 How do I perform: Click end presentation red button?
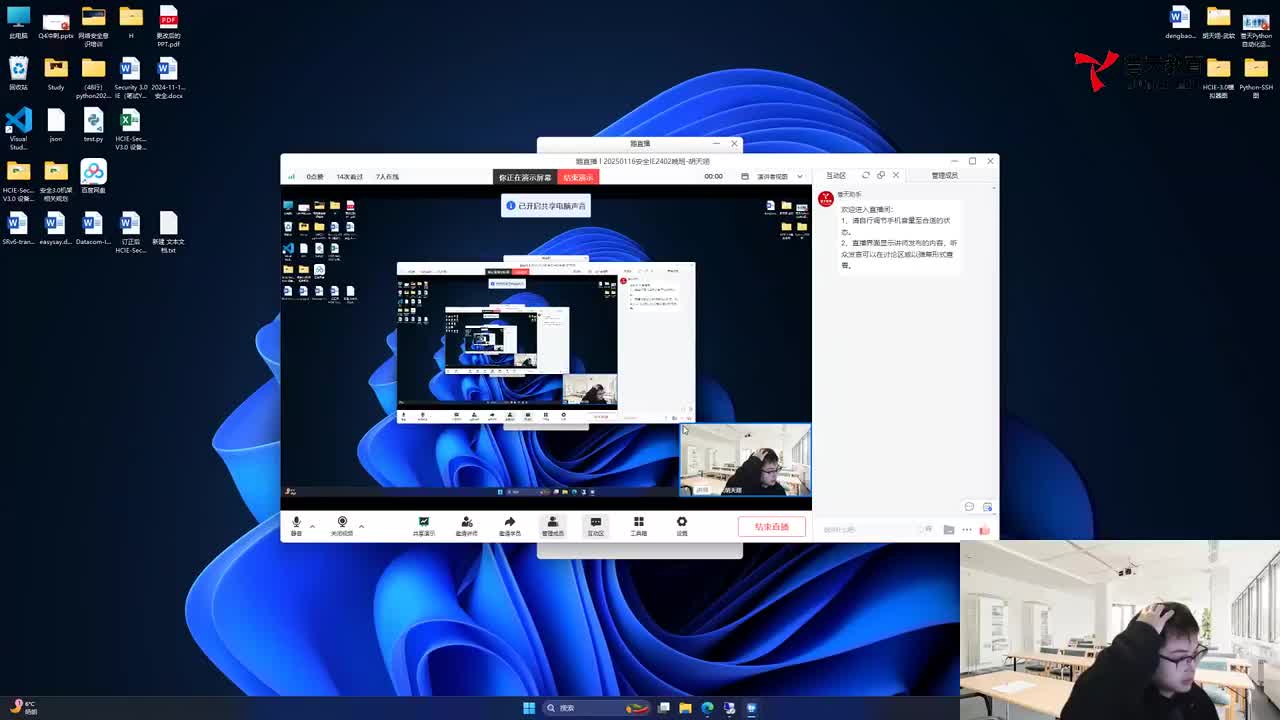[578, 177]
